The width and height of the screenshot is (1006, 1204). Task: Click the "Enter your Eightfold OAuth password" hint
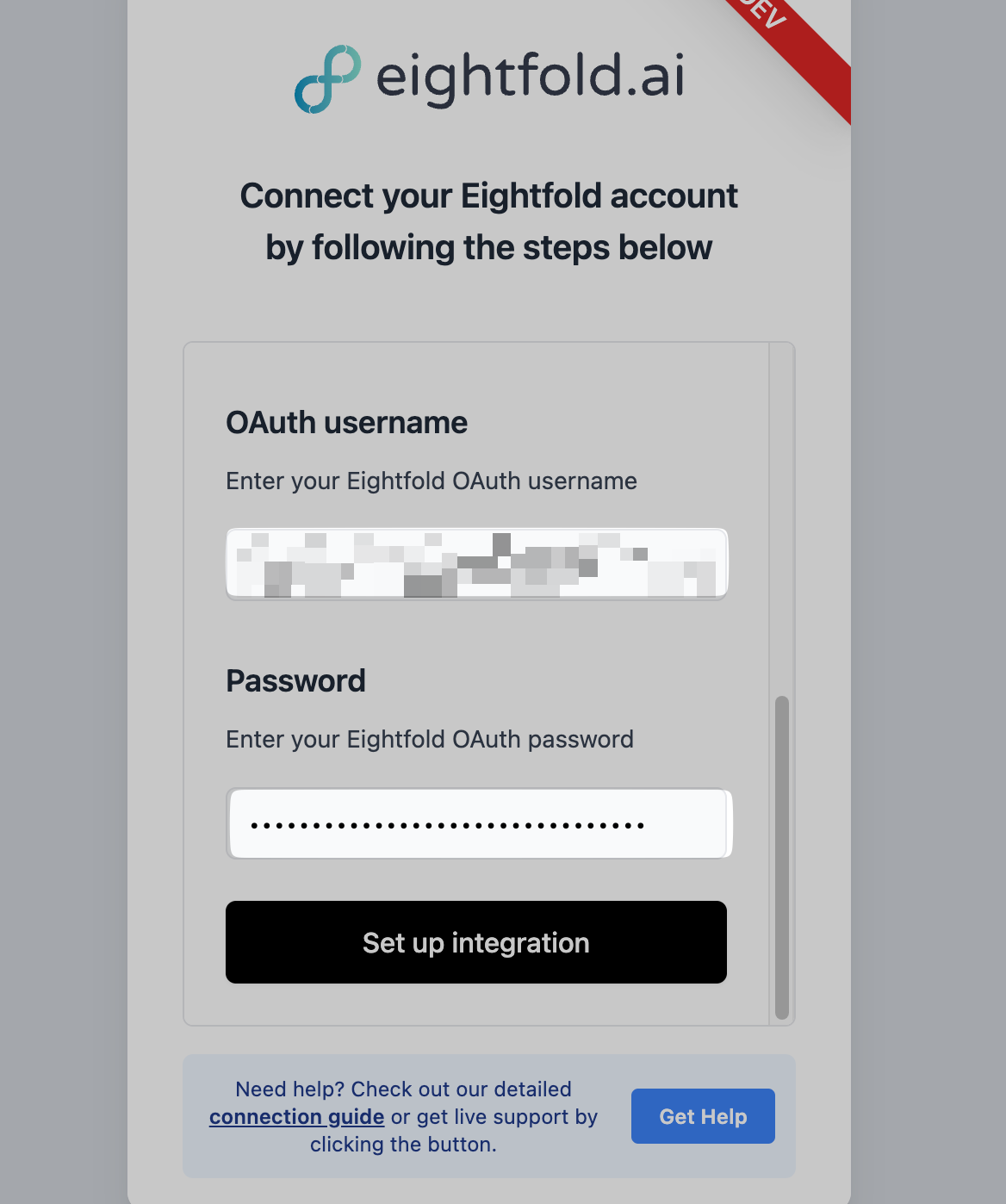tap(429, 739)
